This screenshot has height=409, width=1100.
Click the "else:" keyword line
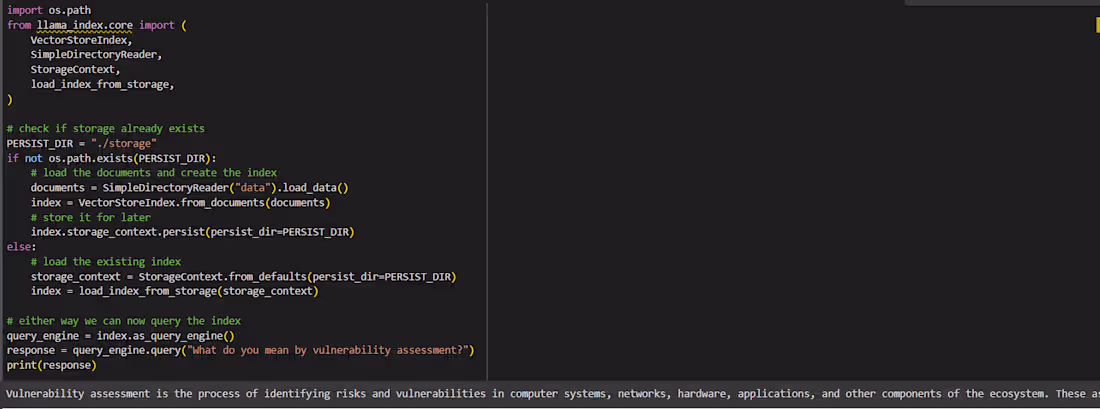click(22, 246)
